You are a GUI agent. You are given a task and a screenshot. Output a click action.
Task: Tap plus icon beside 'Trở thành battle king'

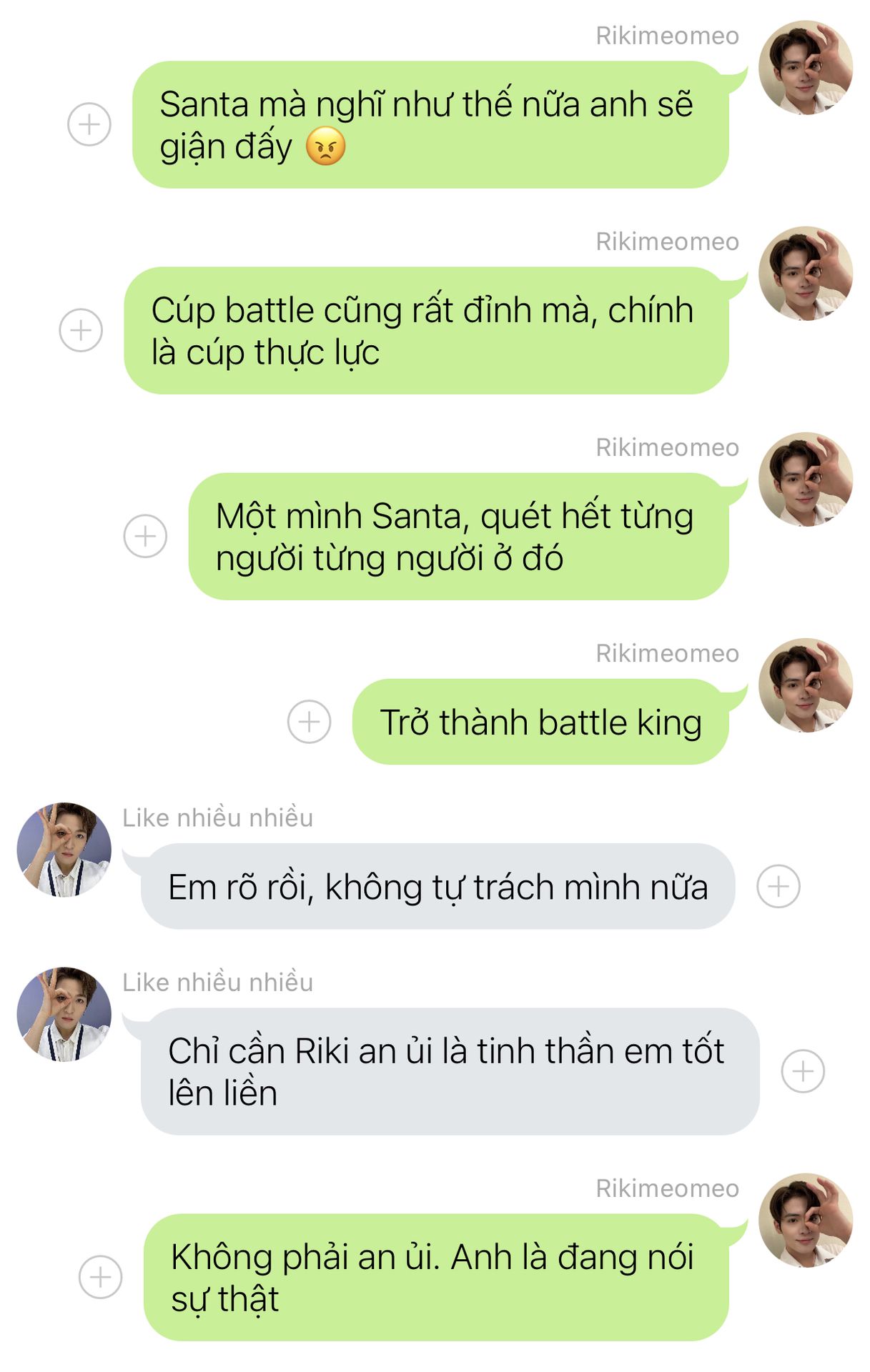[x=309, y=721]
